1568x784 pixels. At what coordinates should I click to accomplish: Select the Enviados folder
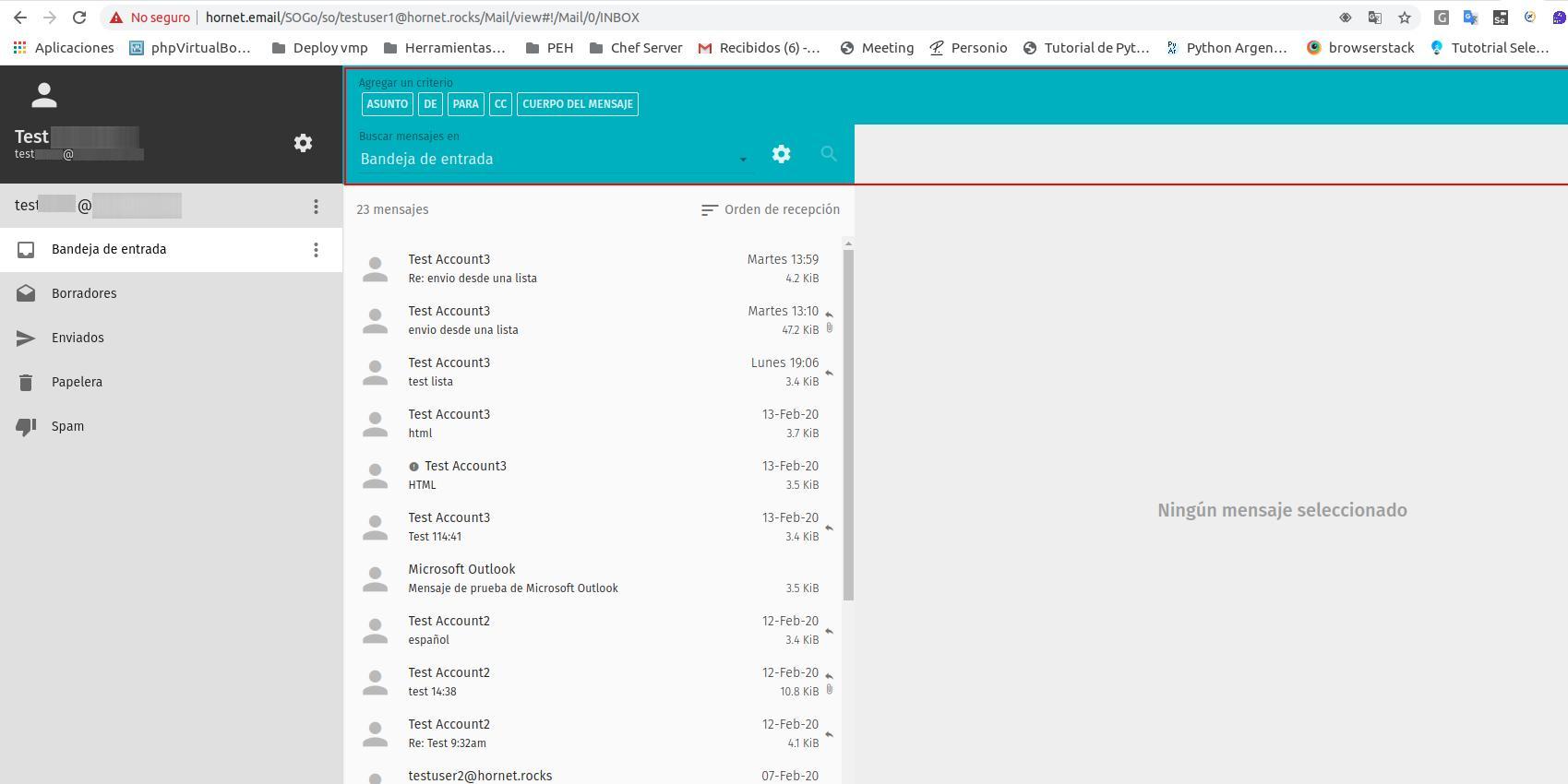[x=78, y=338]
